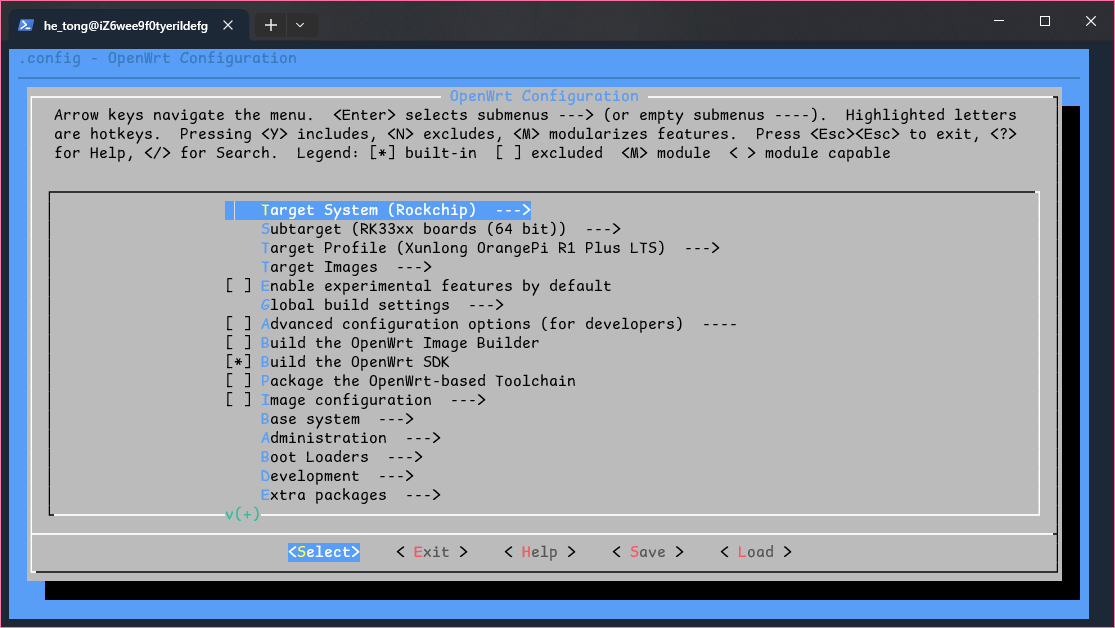Open the Target System (Rockchip) submenu
Viewport: 1115px width, 628px height.
click(375, 209)
